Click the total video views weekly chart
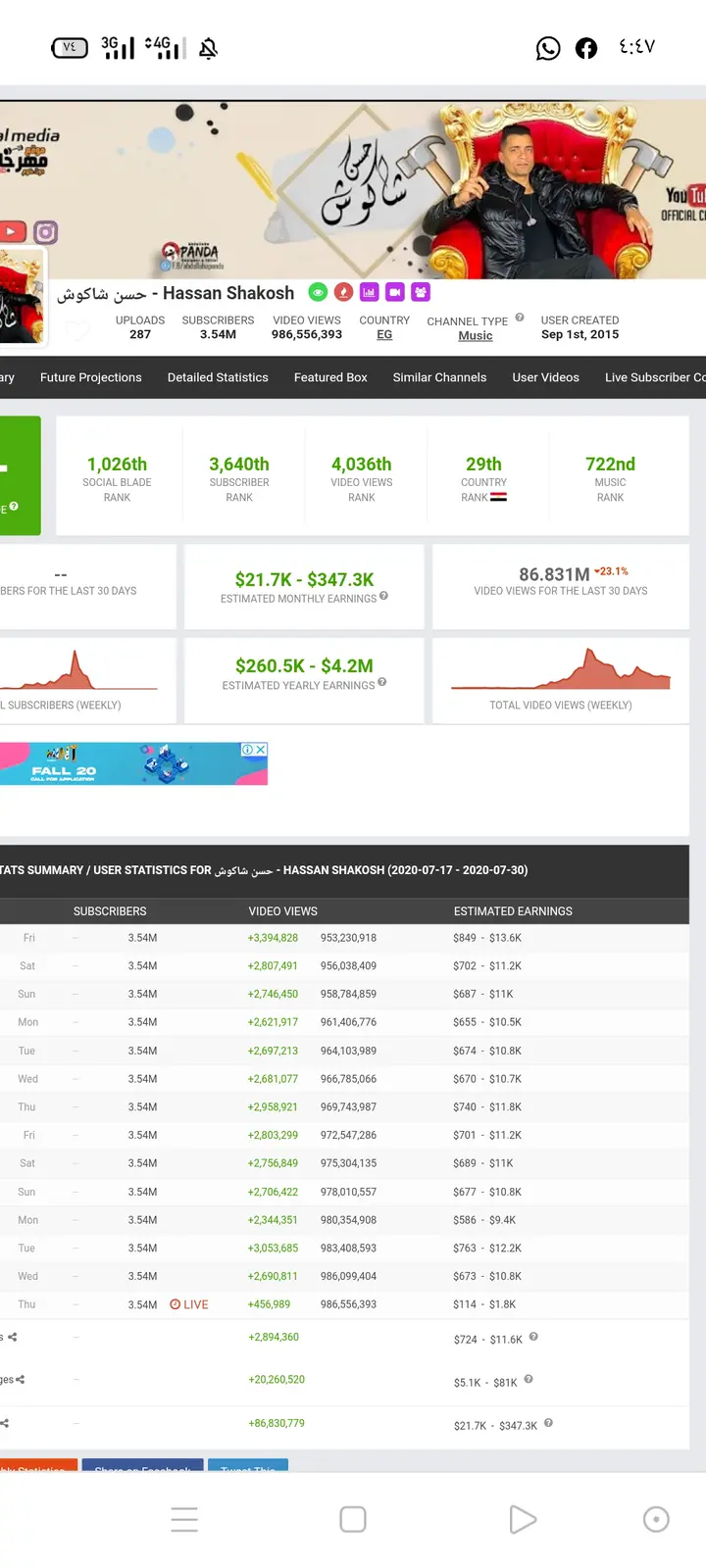 pyautogui.click(x=561, y=668)
